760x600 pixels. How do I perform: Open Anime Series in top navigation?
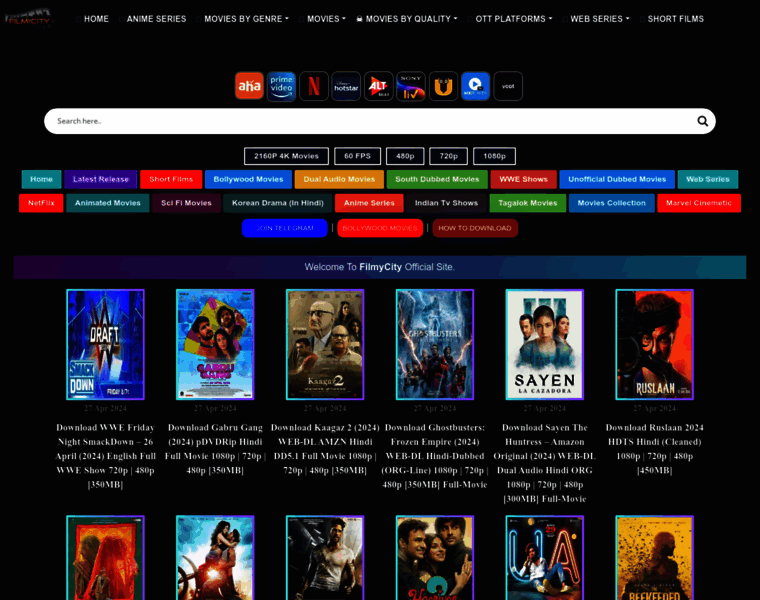156,19
